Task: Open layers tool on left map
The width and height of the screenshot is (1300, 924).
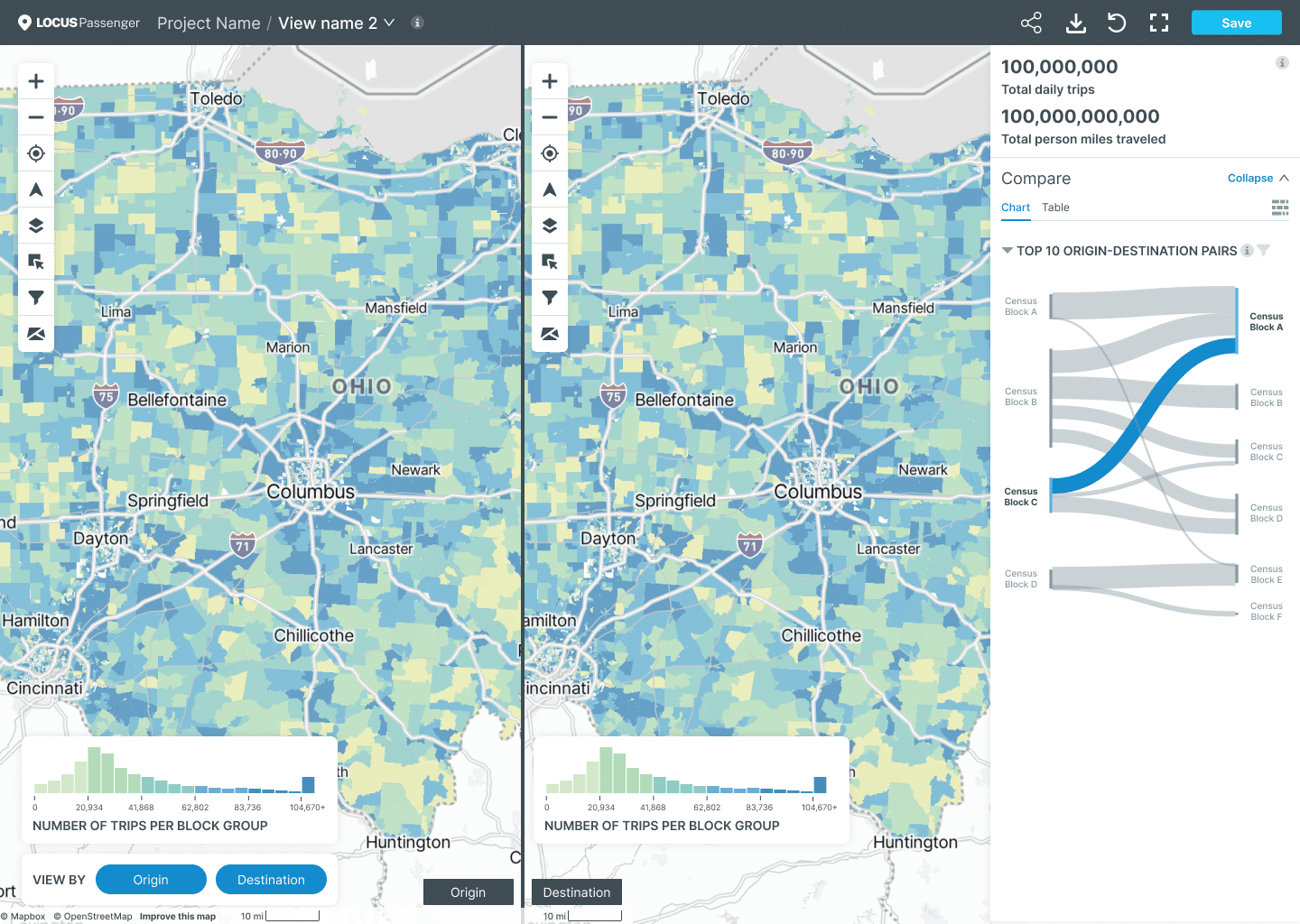Action: [x=36, y=226]
